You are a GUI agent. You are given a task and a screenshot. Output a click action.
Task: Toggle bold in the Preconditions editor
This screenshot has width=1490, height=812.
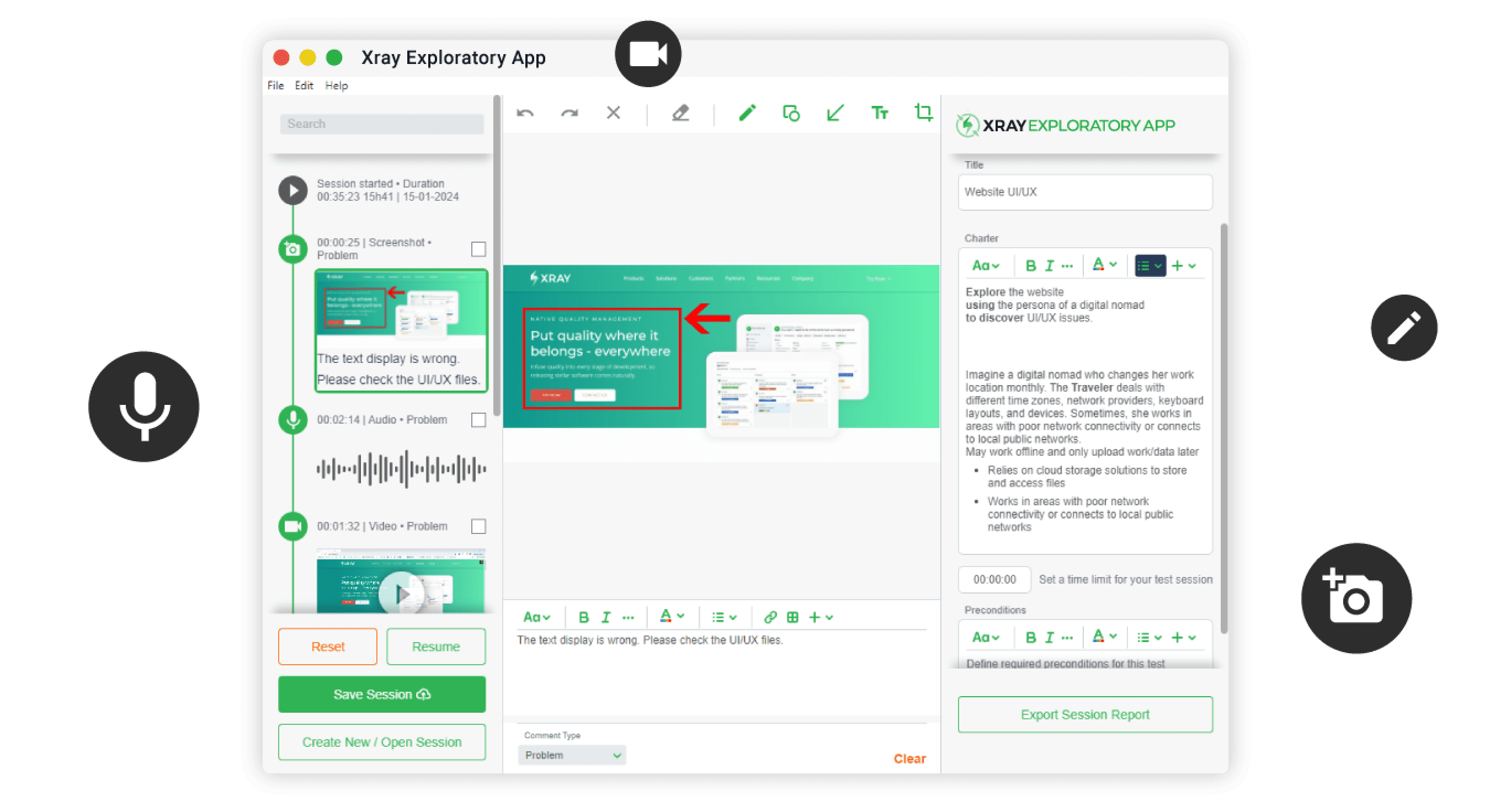tap(1030, 637)
